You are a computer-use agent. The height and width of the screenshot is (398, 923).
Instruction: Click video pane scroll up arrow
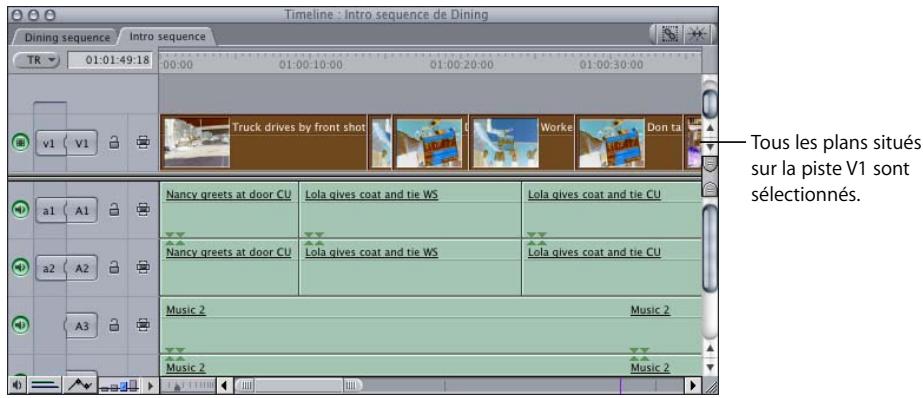[710, 127]
